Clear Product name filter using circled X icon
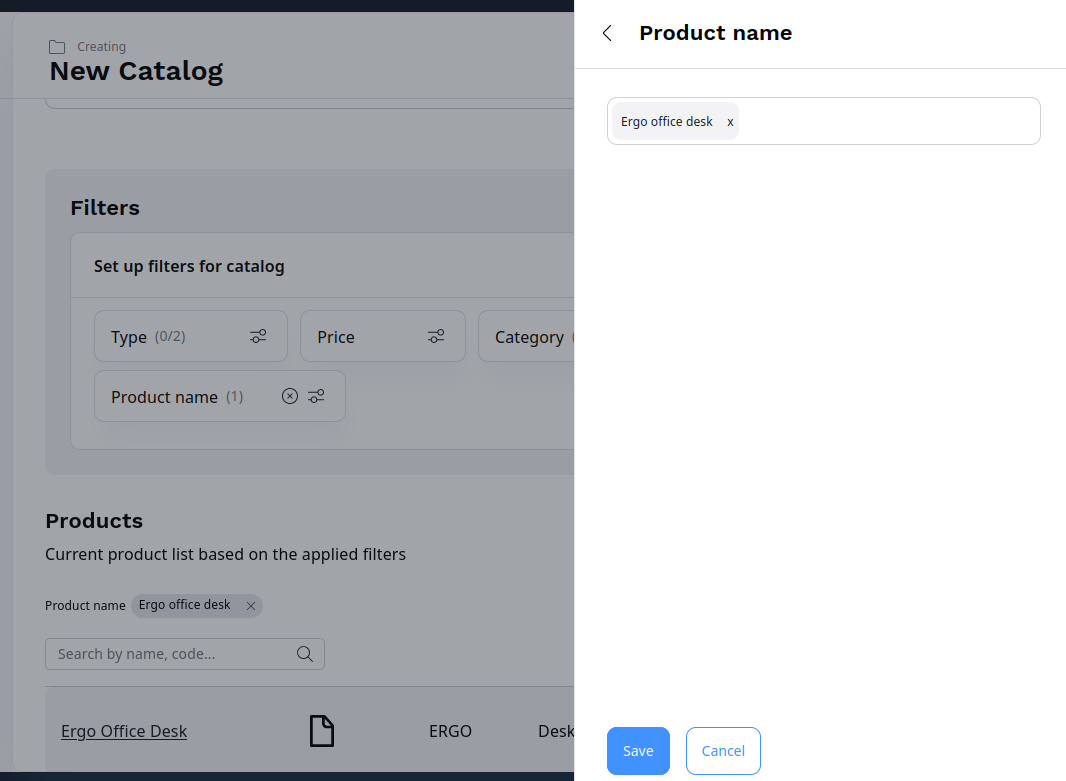This screenshot has height=781, width=1066. tap(289, 396)
